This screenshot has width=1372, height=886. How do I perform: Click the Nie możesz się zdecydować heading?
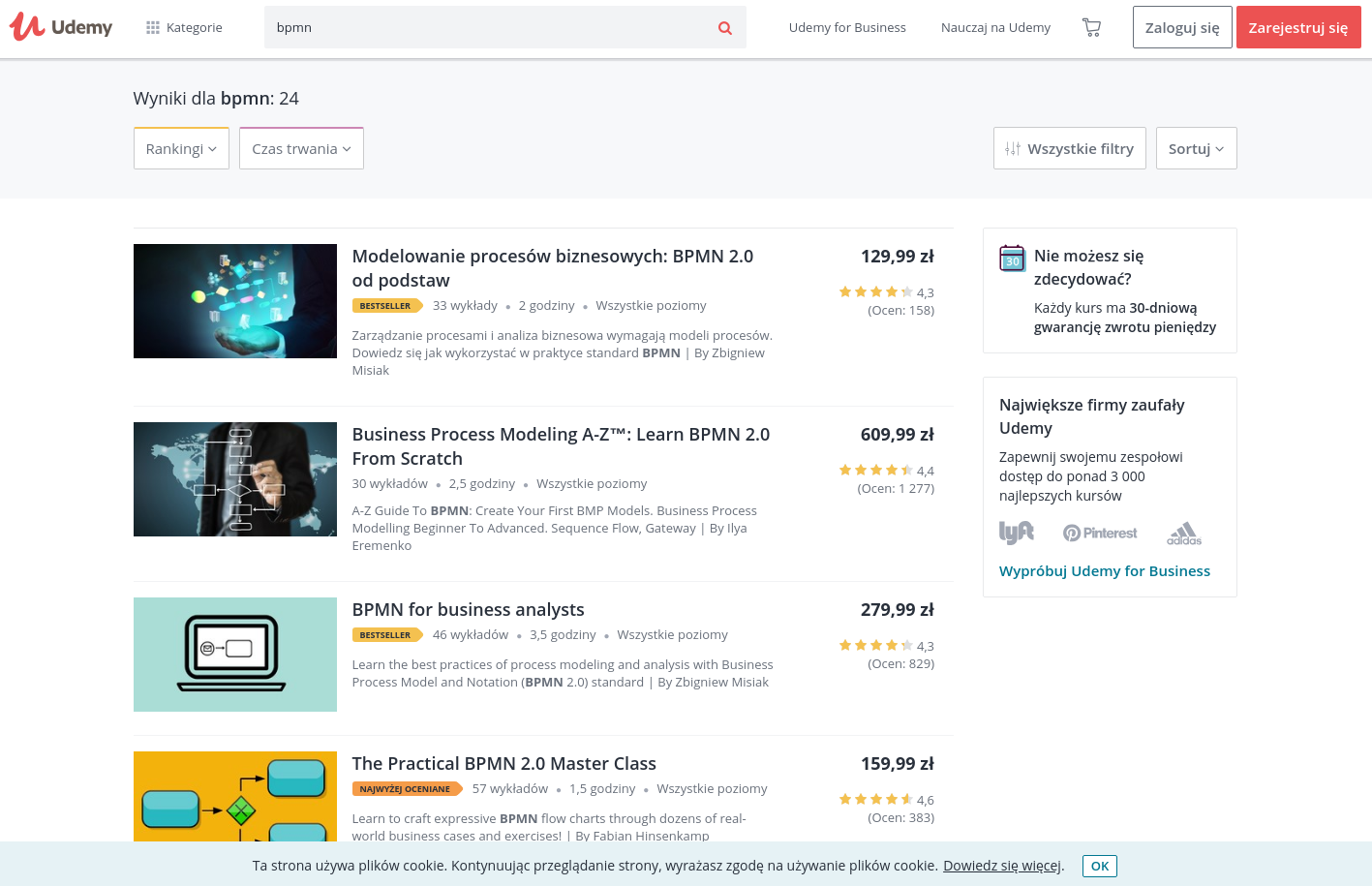point(1088,267)
